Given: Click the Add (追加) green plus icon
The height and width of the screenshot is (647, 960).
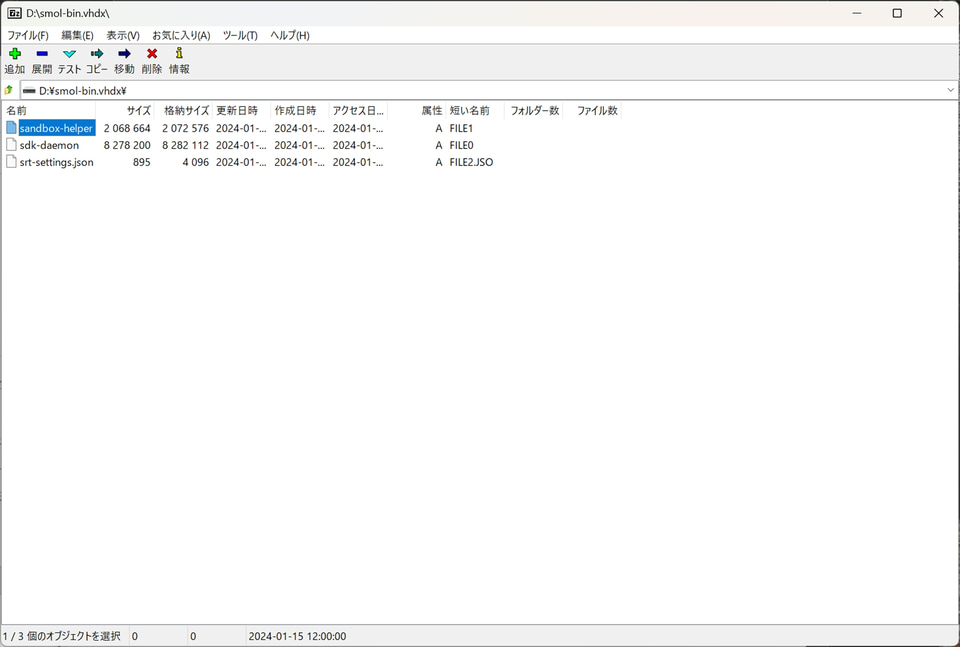Looking at the screenshot, I should coord(15,54).
